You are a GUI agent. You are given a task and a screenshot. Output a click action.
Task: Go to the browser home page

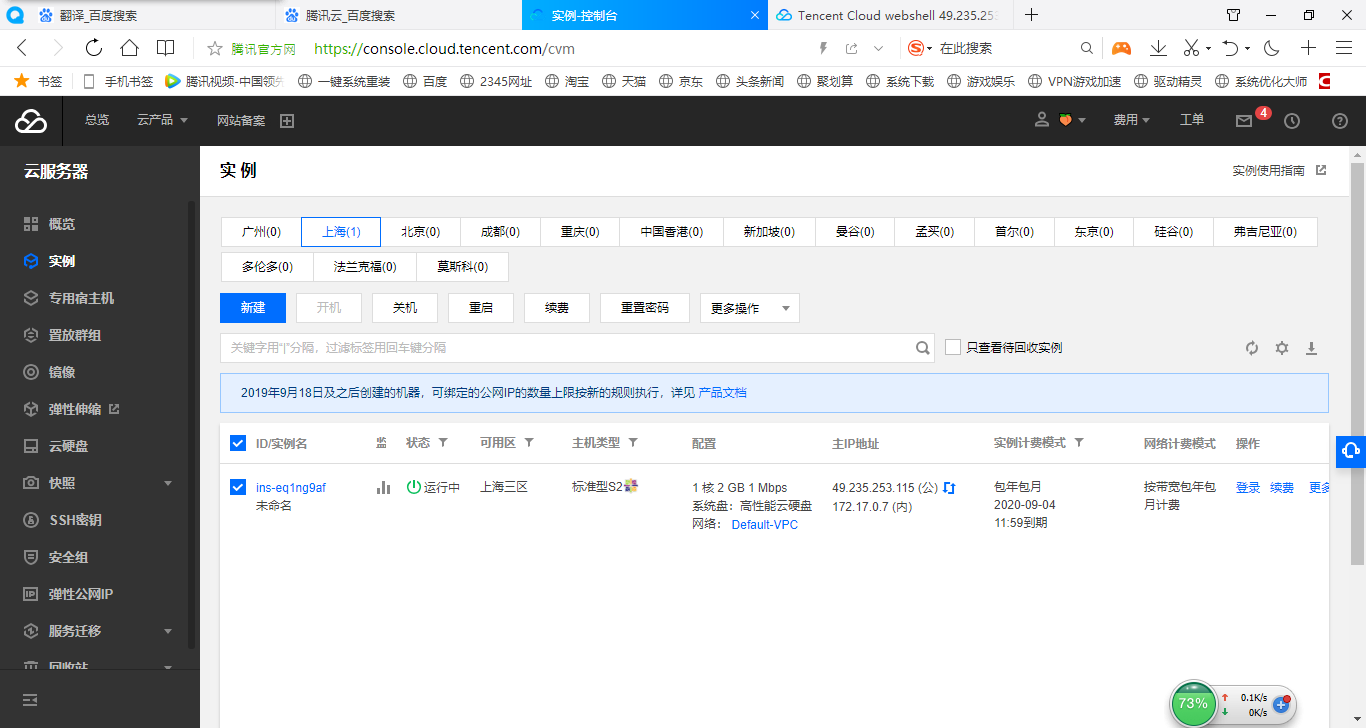pos(129,48)
